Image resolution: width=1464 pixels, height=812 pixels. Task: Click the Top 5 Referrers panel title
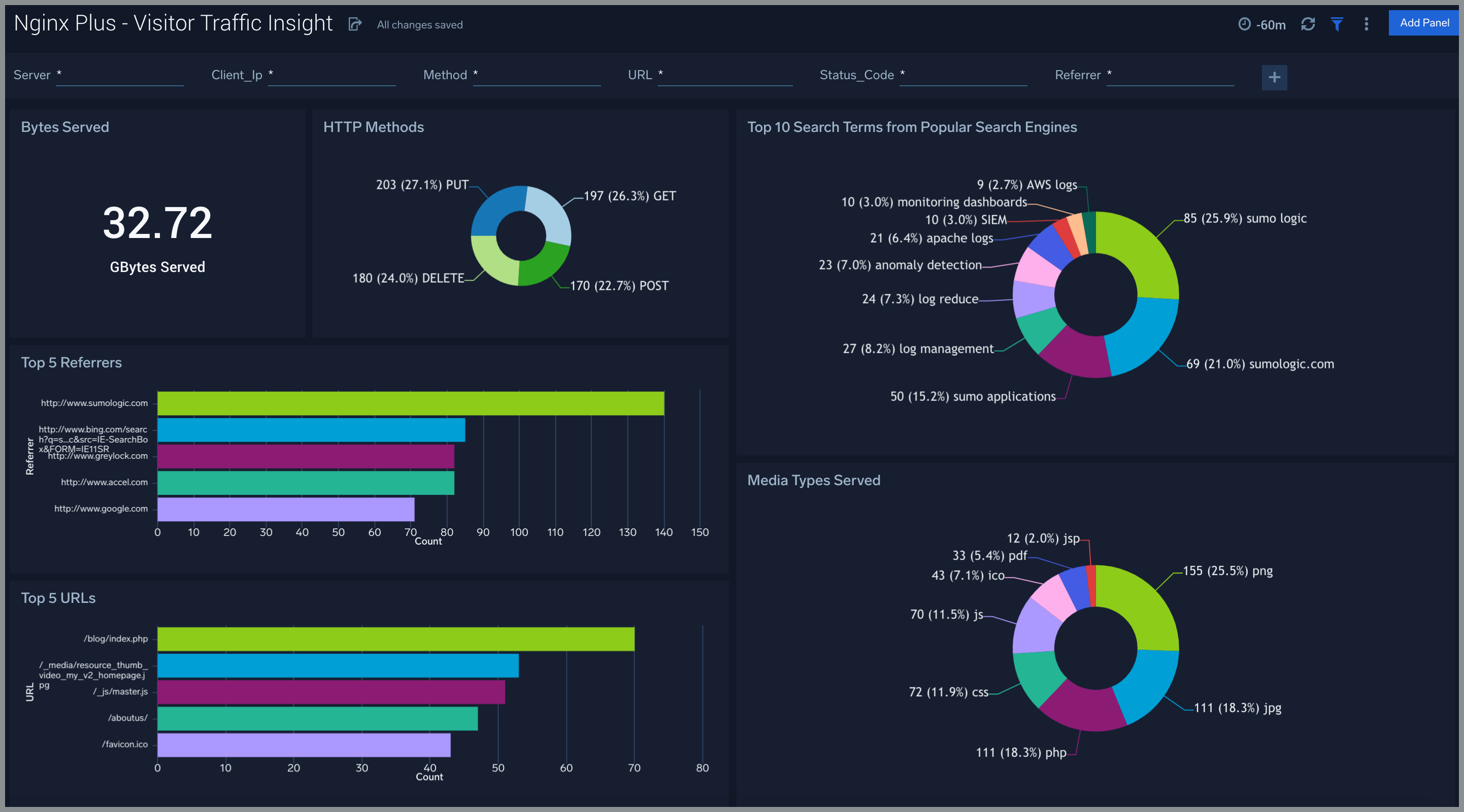(71, 362)
